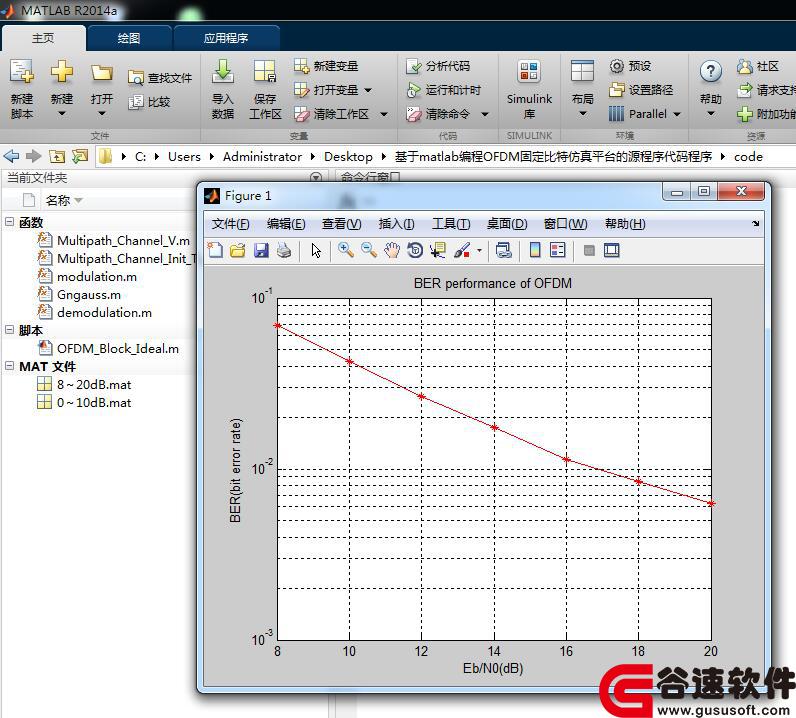The height and width of the screenshot is (718, 796).
Task: Open 工具(T) menu in Figure 1
Action: click(451, 224)
